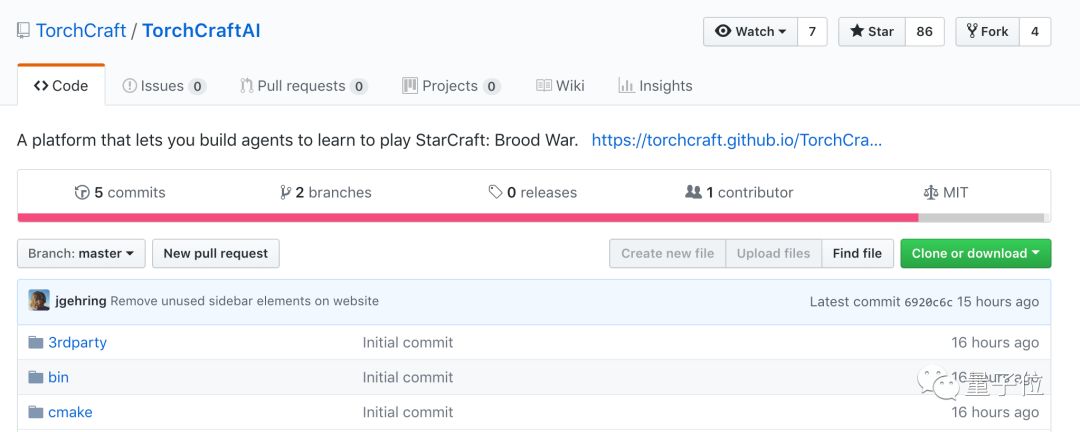
Task: Open the Wiki tab
Action: [560, 86]
